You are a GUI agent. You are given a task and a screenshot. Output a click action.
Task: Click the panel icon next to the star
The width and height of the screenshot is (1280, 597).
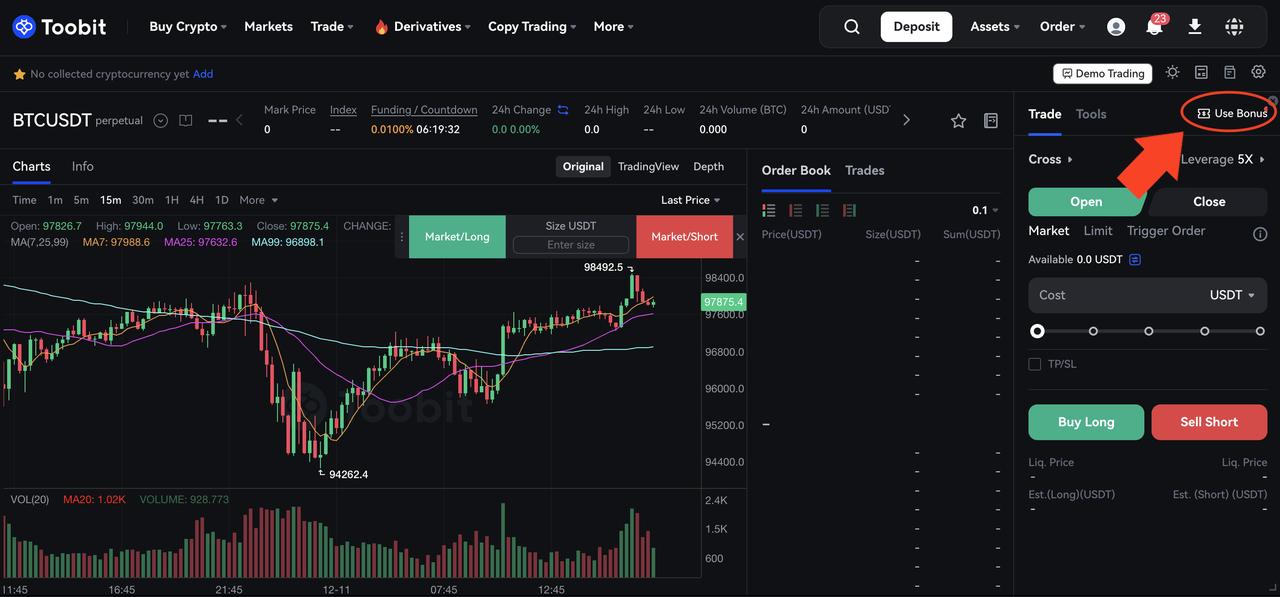point(991,121)
